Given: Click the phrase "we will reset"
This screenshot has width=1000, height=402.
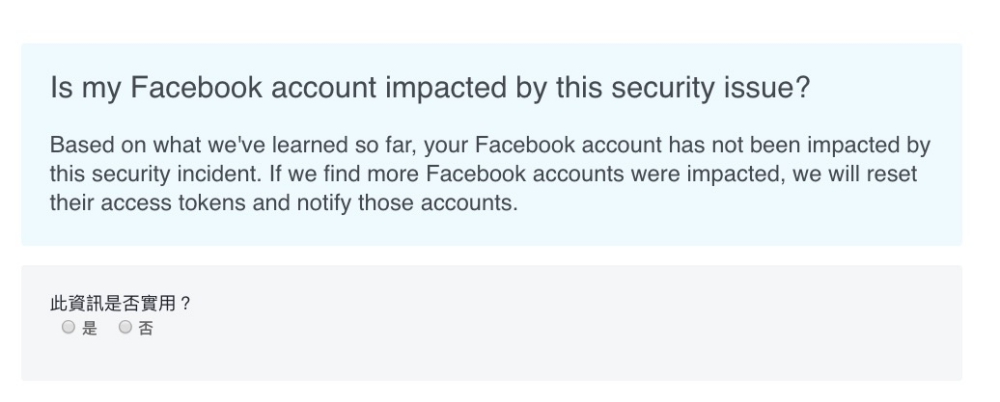Looking at the screenshot, I should pyautogui.click(x=861, y=174).
